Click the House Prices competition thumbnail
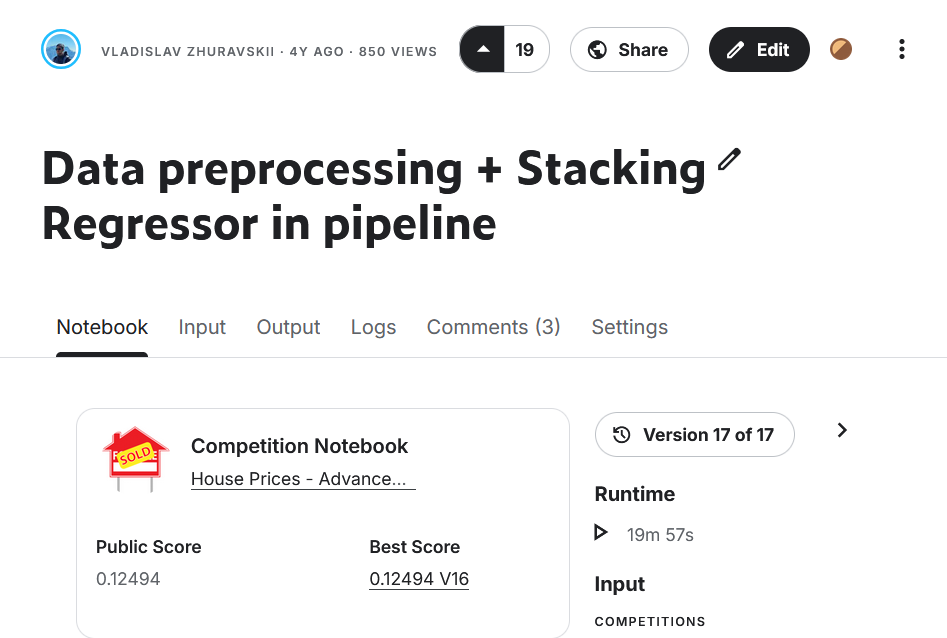Screen dimensions: 947x638 point(135,458)
